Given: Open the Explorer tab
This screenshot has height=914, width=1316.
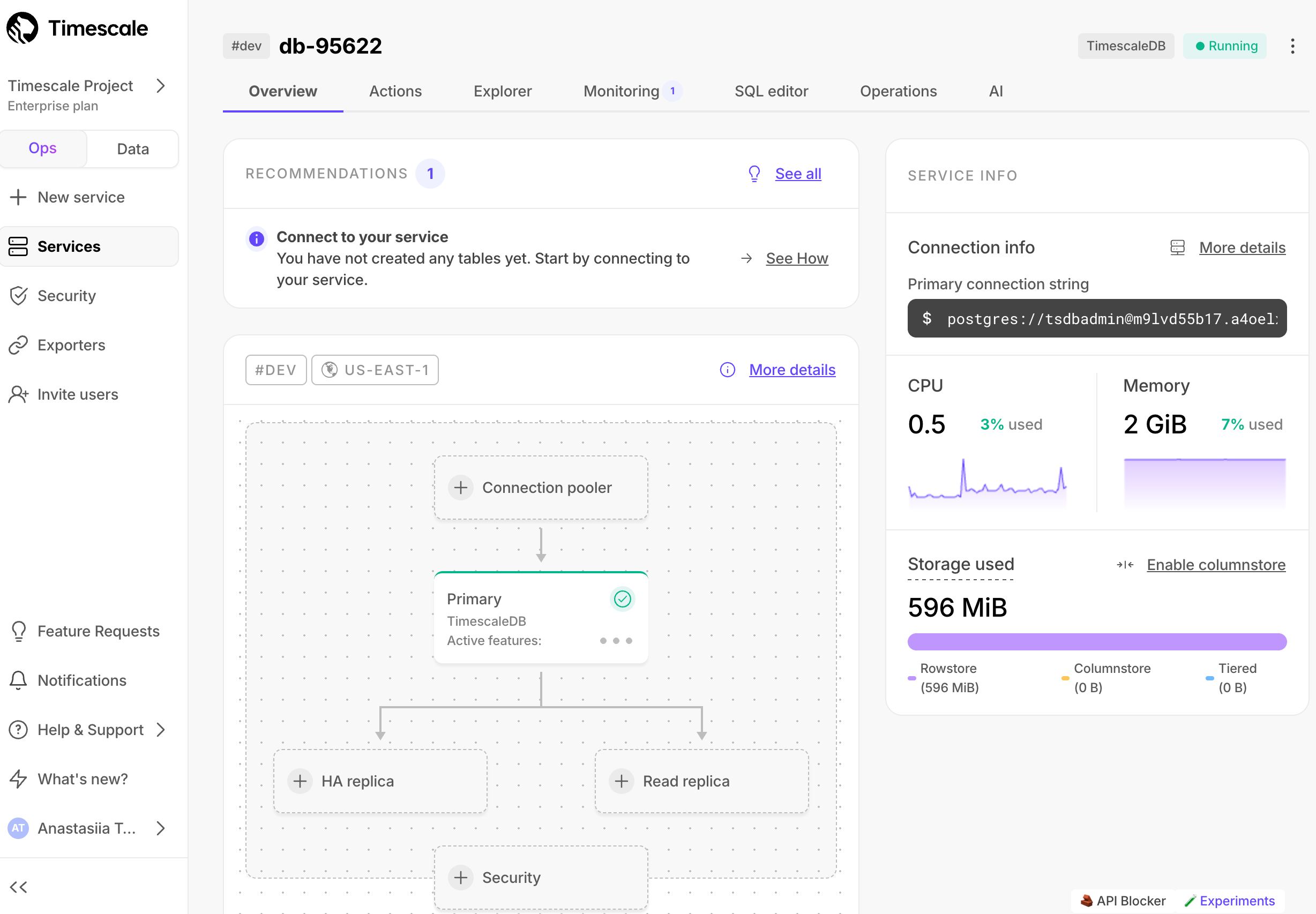Looking at the screenshot, I should point(502,91).
